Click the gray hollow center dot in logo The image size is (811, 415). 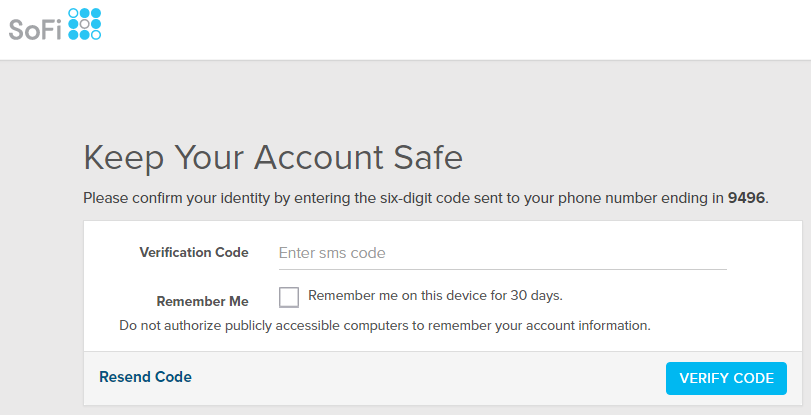[x=85, y=24]
